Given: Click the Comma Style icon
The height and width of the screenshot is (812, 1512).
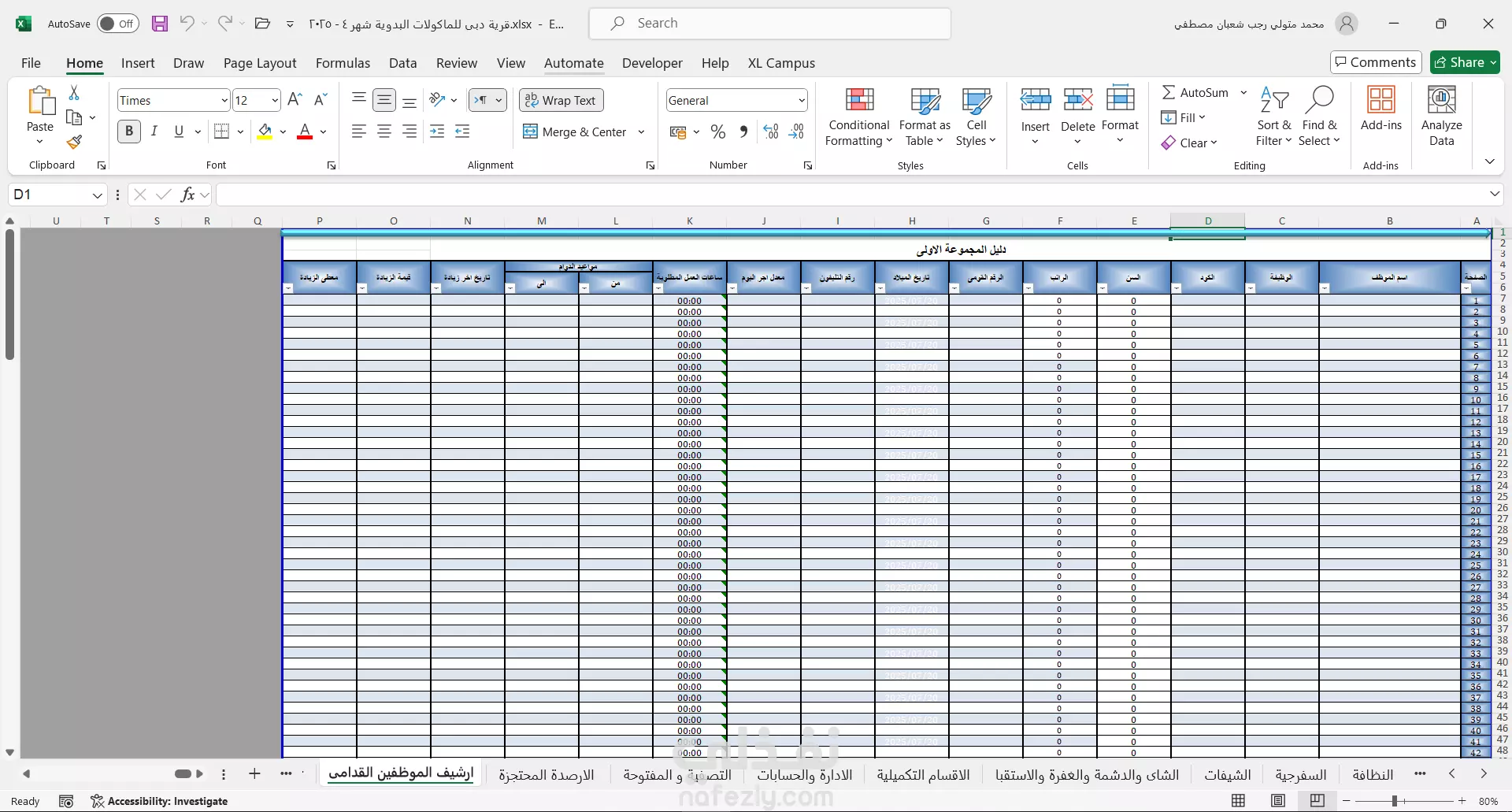Looking at the screenshot, I should point(743,132).
